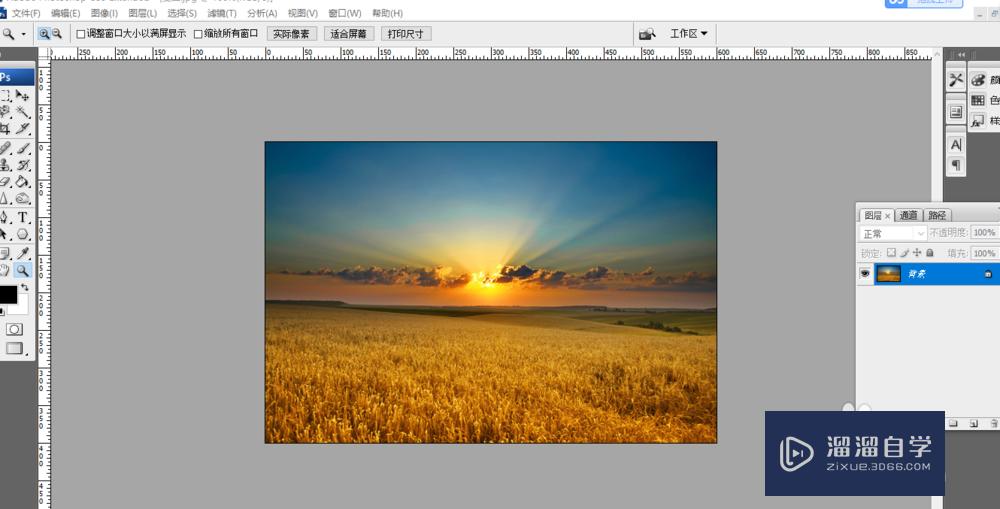Screen dimensions: 1000x509
Task: Open the Layer Comps panel icon
Action: pyautogui.click(x=955, y=112)
